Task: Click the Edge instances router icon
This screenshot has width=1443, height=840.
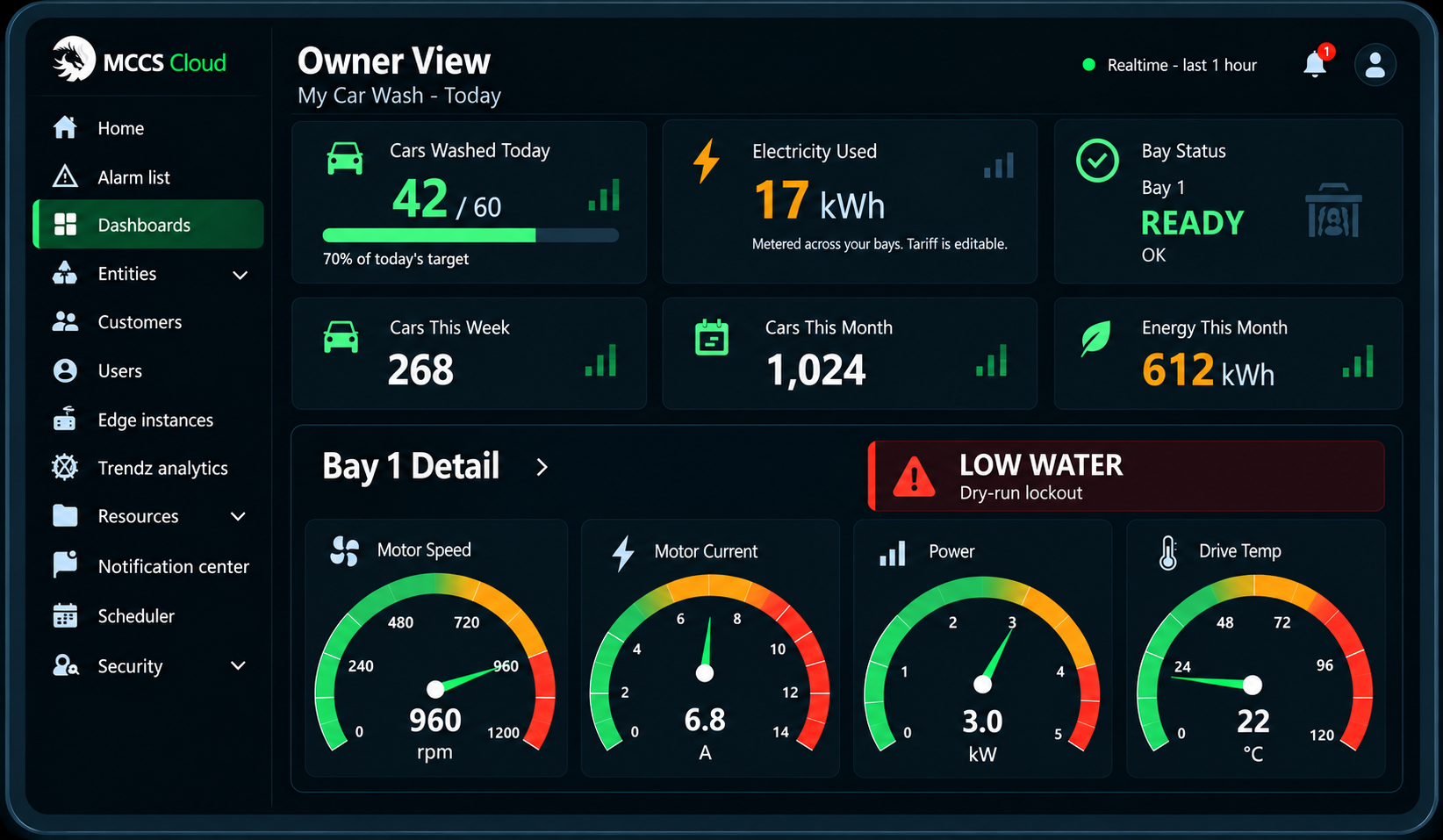Action: [x=65, y=419]
